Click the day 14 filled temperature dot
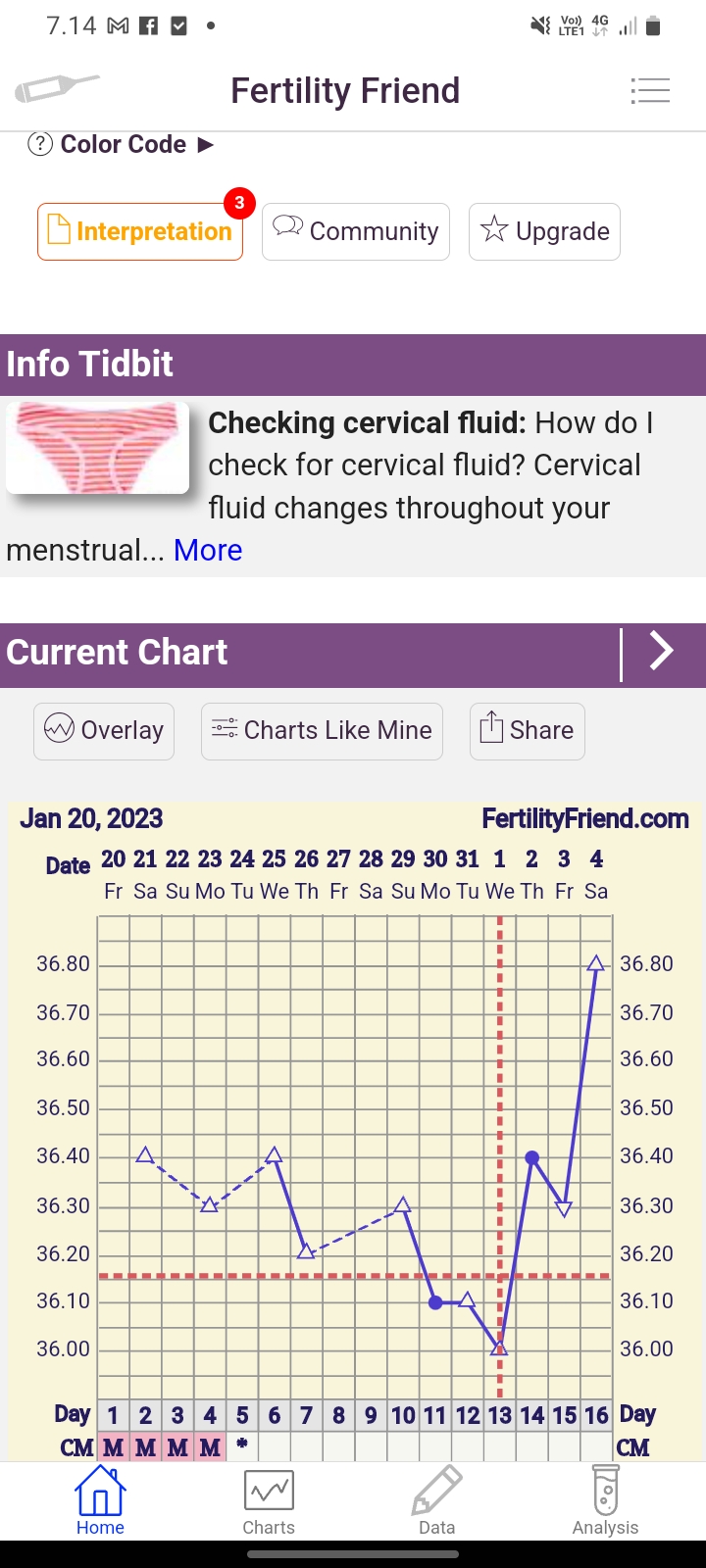706x1568 pixels. pyautogui.click(x=532, y=1157)
